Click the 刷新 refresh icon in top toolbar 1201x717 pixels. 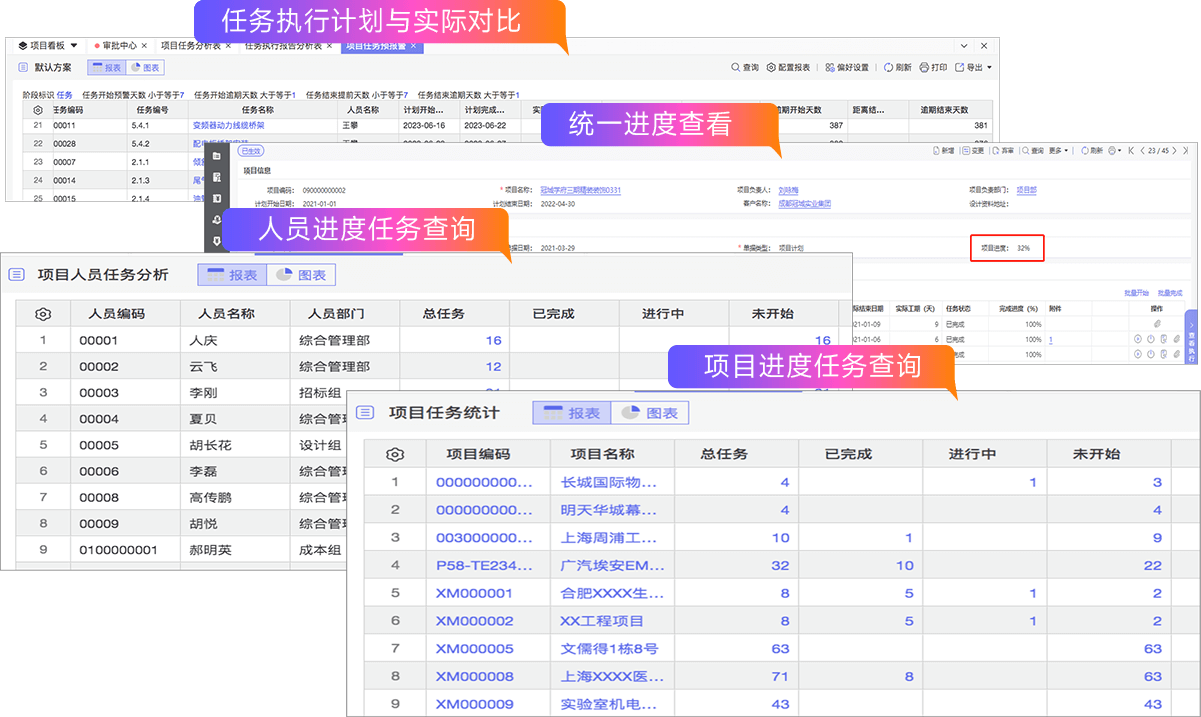889,68
